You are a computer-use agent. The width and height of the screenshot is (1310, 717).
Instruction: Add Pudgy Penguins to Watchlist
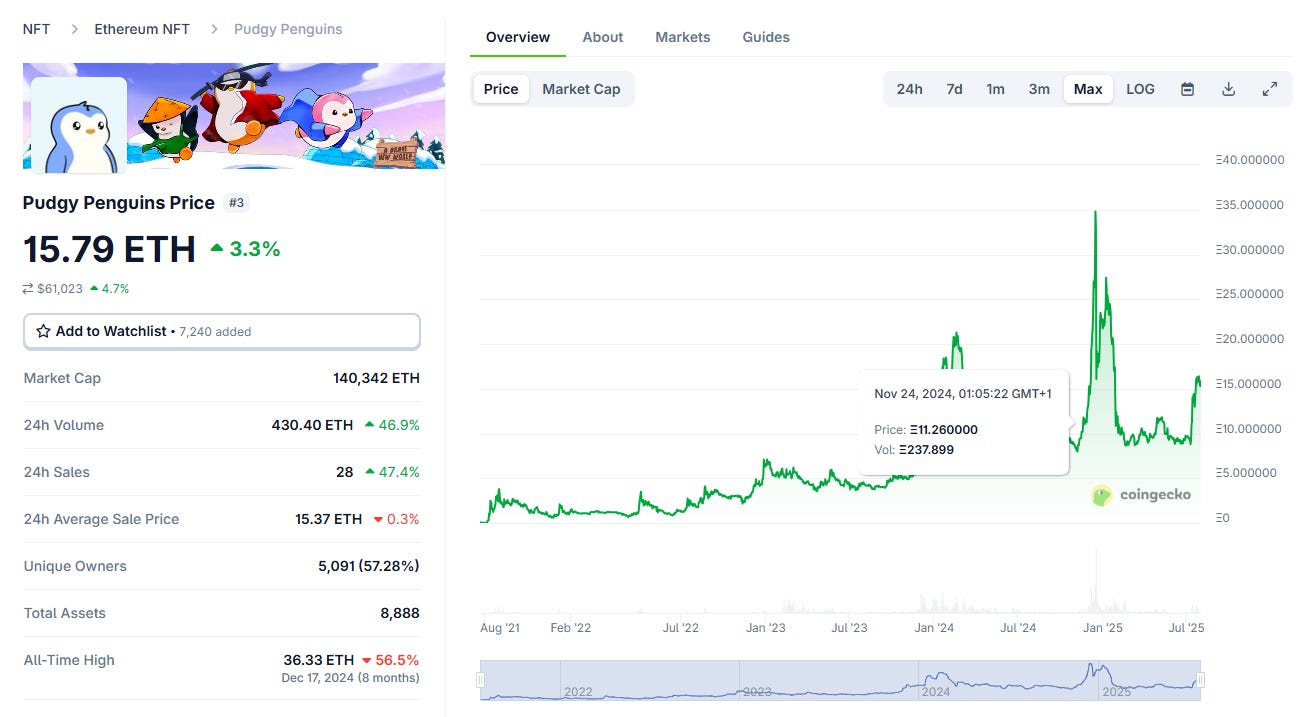[x=222, y=331]
